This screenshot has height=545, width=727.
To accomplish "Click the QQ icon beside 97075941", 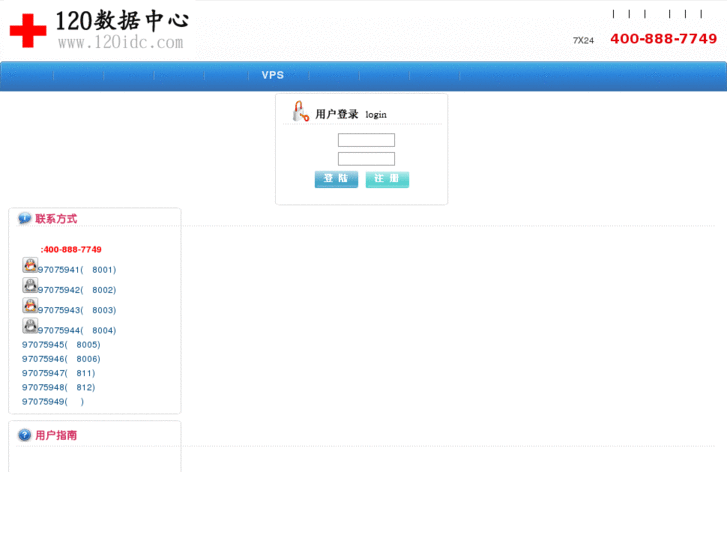I will (30, 265).
